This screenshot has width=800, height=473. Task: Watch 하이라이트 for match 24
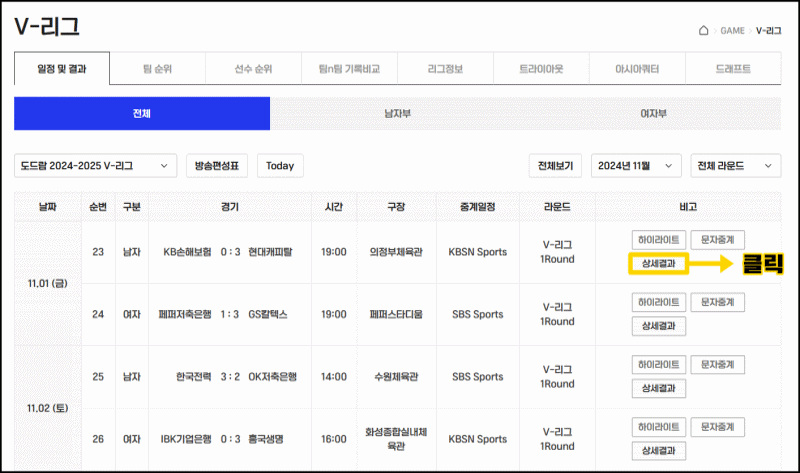657,302
